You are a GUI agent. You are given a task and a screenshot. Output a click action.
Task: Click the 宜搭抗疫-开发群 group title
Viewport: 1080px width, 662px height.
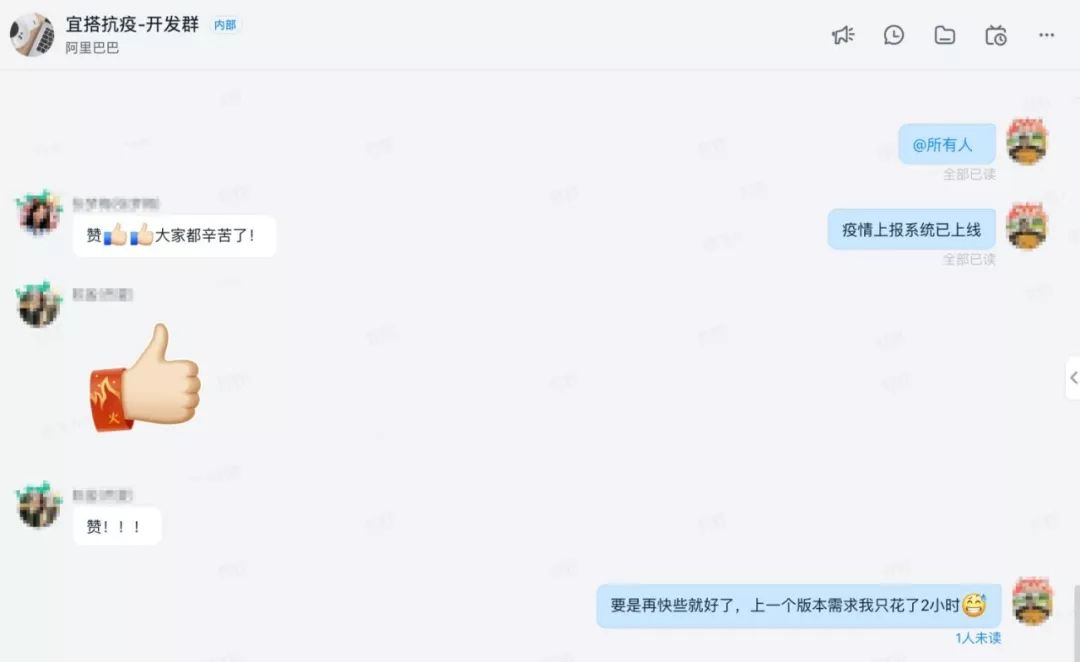click(132, 24)
